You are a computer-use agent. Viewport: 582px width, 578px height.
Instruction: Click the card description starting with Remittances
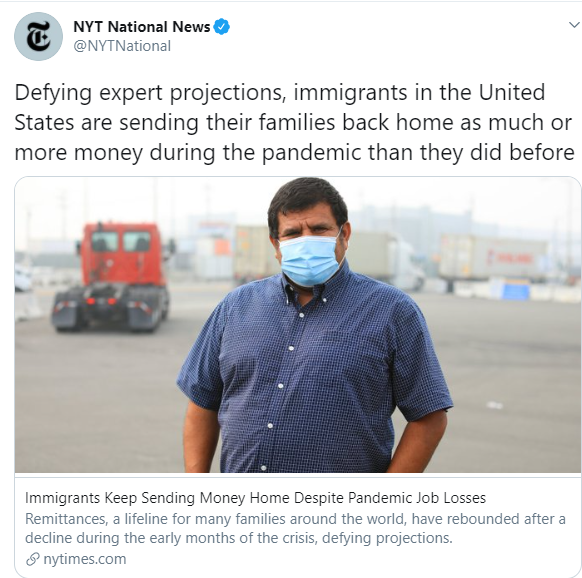click(295, 528)
